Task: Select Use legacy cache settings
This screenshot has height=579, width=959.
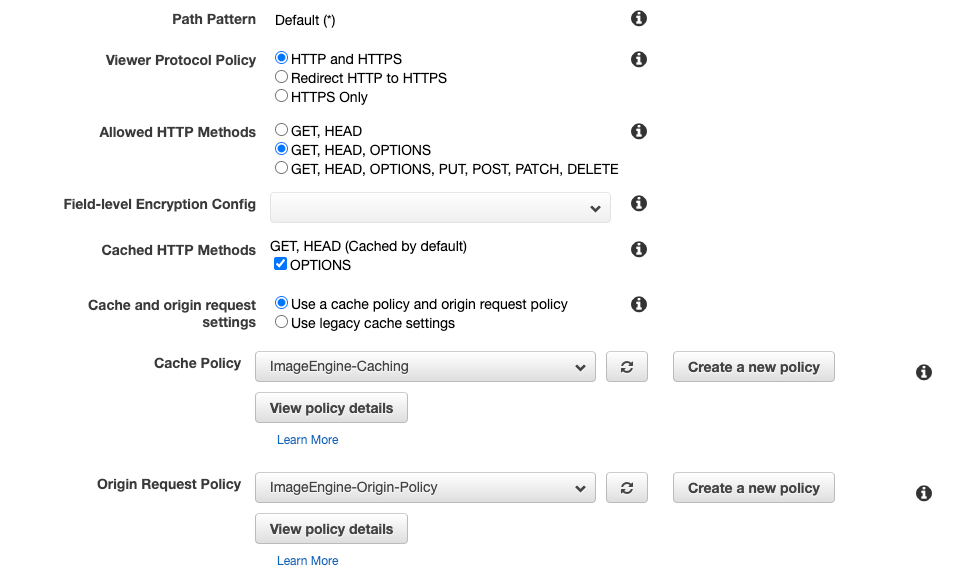Action: coord(281,322)
